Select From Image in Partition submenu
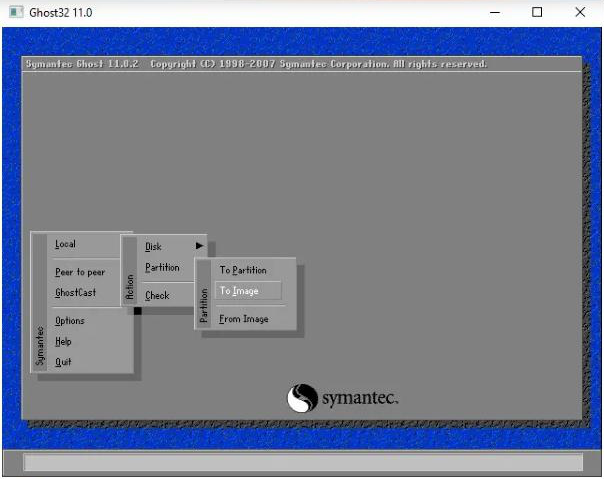Viewport: 604px width, 479px height. click(x=244, y=319)
